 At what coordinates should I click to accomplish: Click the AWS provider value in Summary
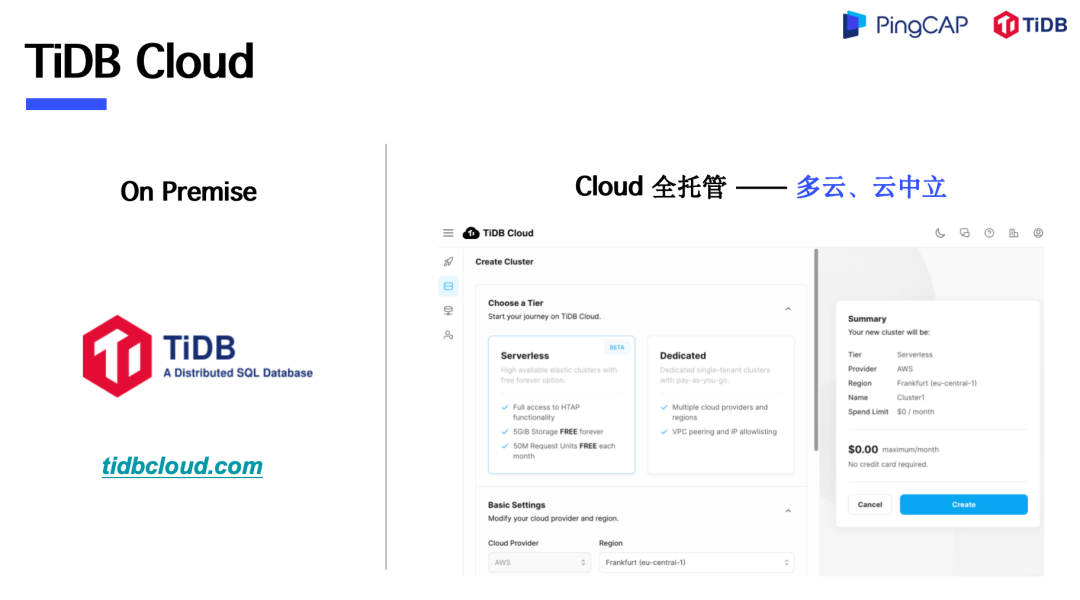[904, 369]
